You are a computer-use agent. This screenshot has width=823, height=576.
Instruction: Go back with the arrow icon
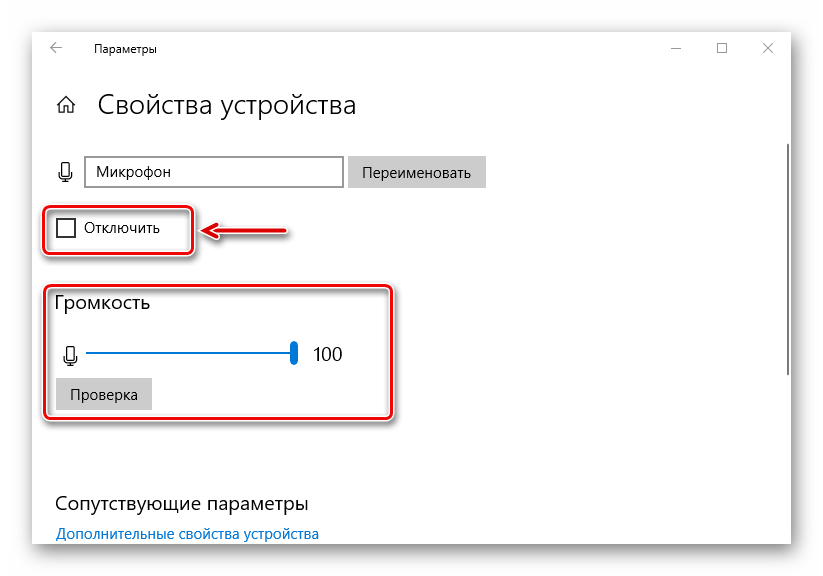point(56,48)
